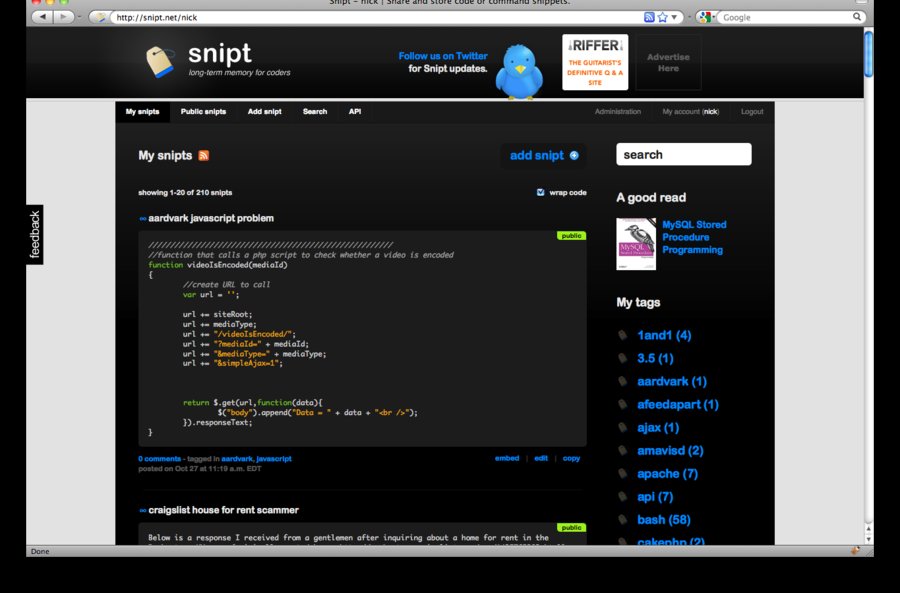900x593 pixels.
Task: Click the tag icon beside bash (58)
Action: (622, 519)
